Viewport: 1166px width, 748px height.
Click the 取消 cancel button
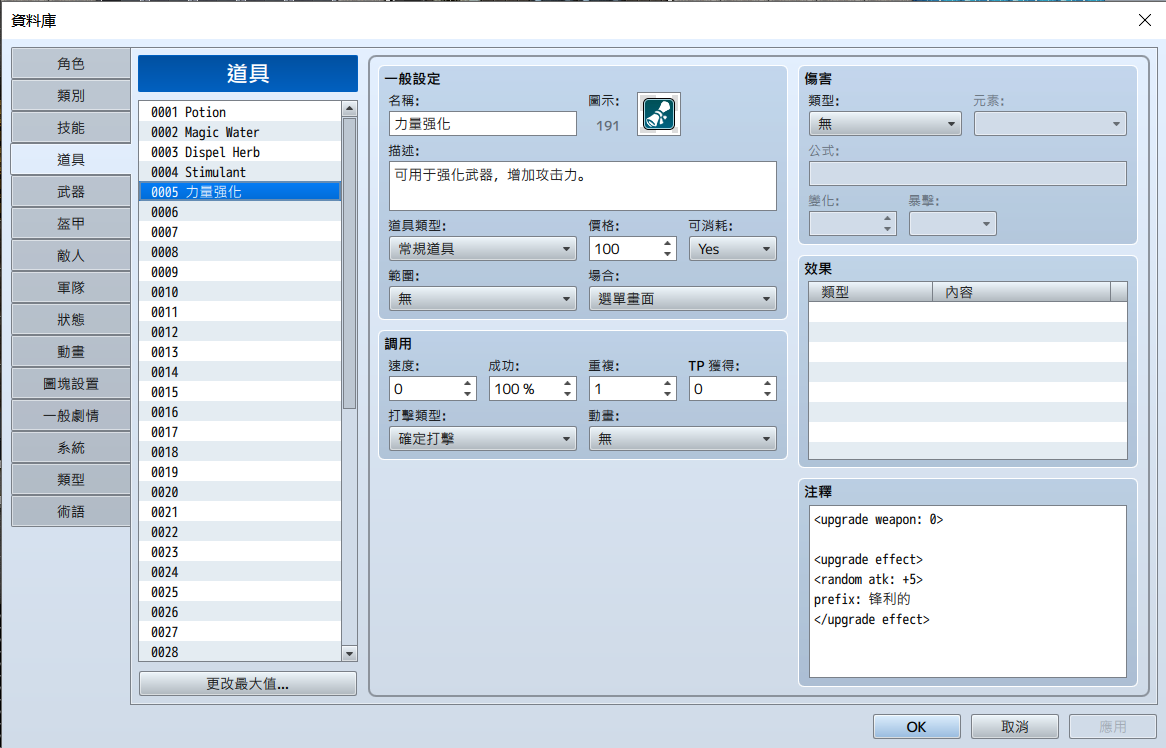pos(1014,726)
